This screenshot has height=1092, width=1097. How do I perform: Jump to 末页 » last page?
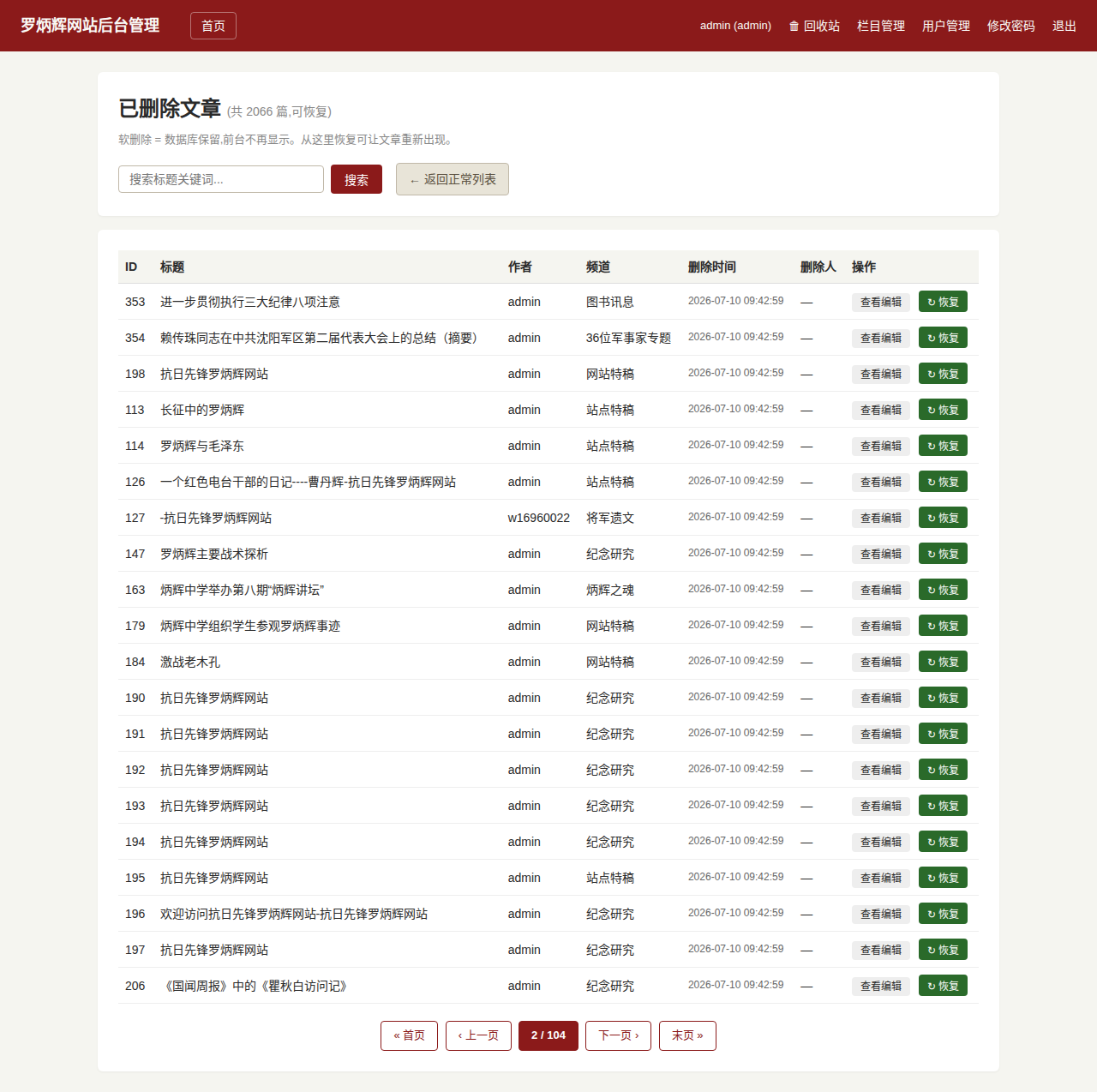coord(687,1035)
